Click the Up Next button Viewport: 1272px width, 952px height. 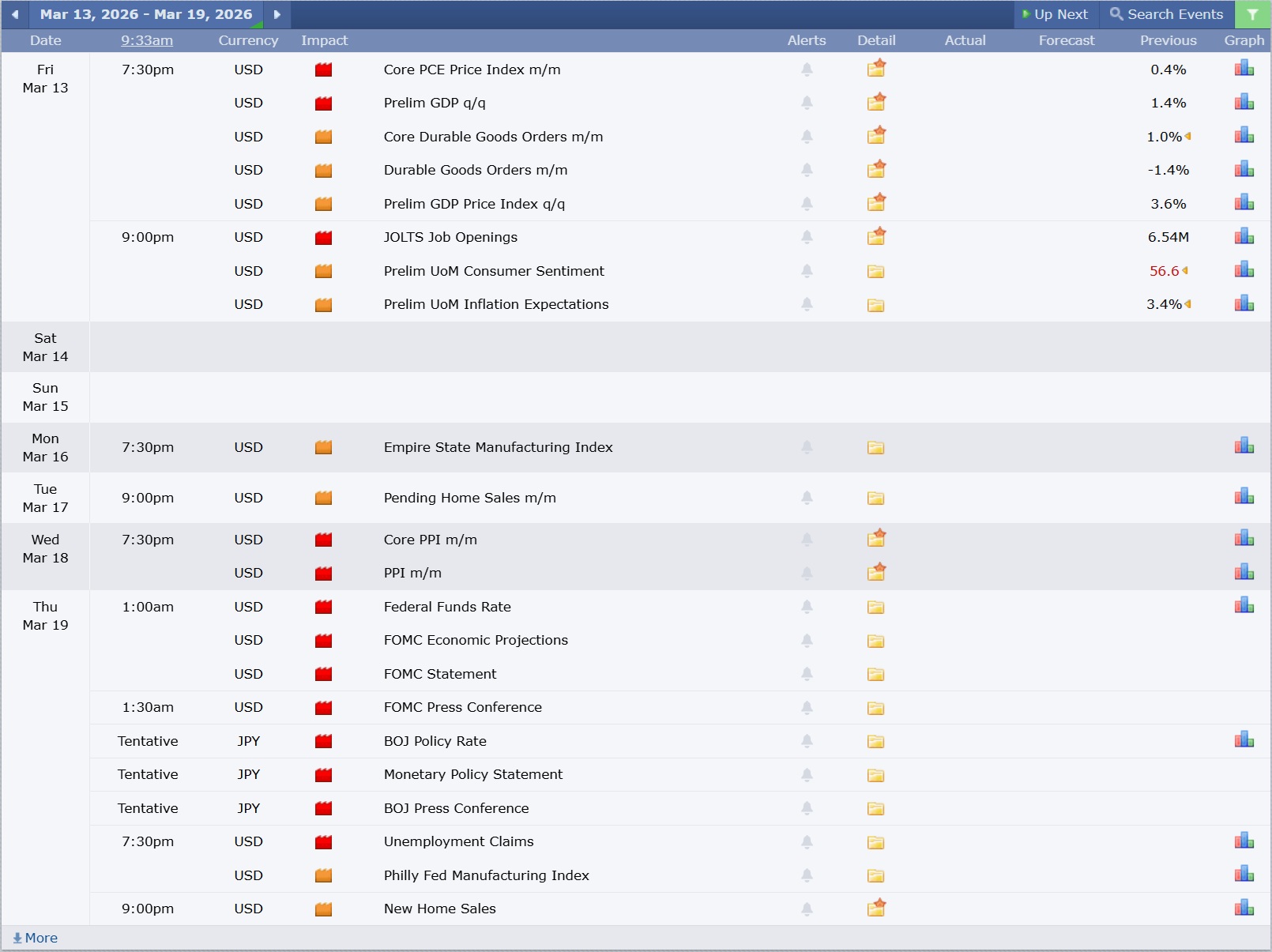coord(1055,14)
